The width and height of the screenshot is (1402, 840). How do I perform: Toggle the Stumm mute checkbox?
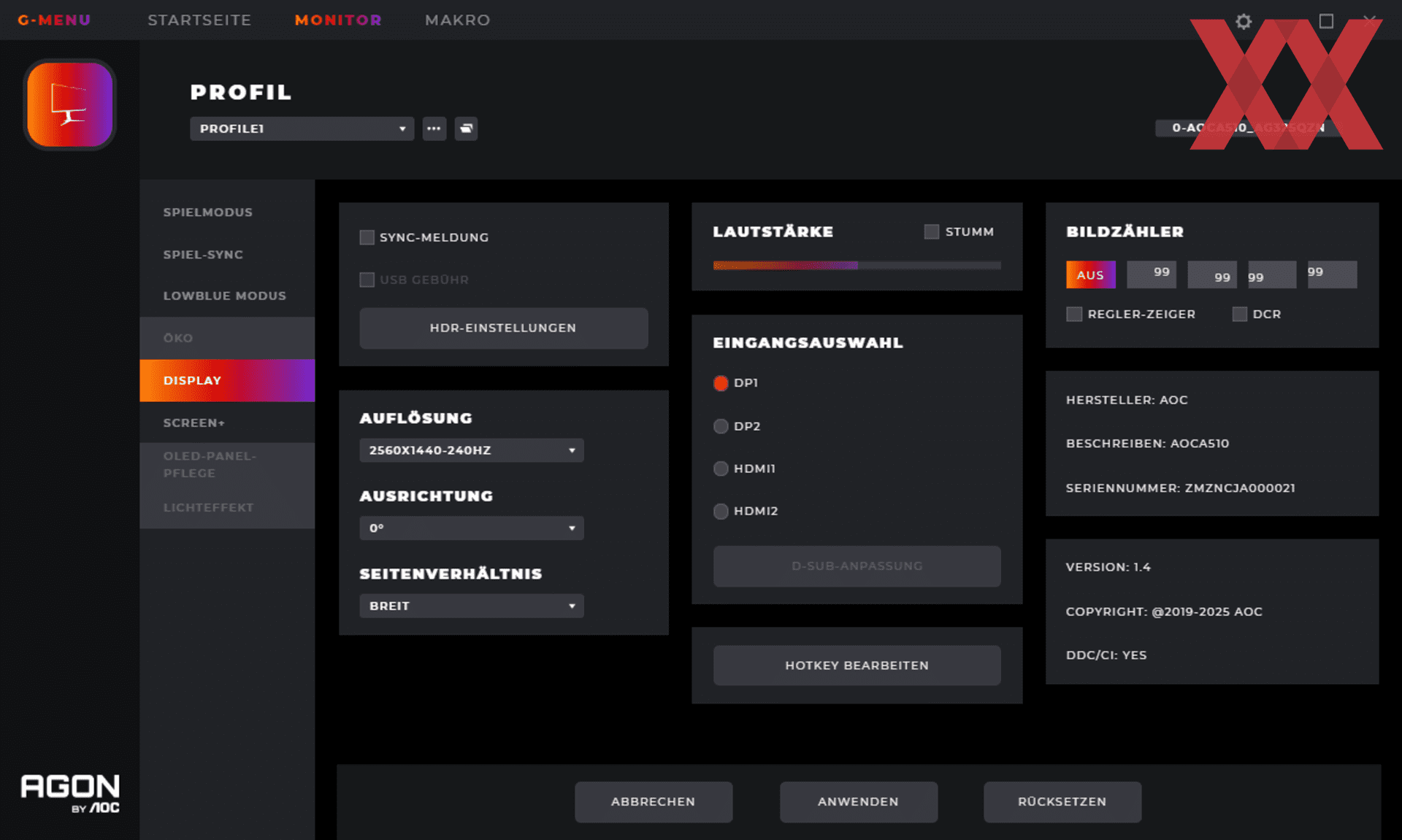point(931,231)
